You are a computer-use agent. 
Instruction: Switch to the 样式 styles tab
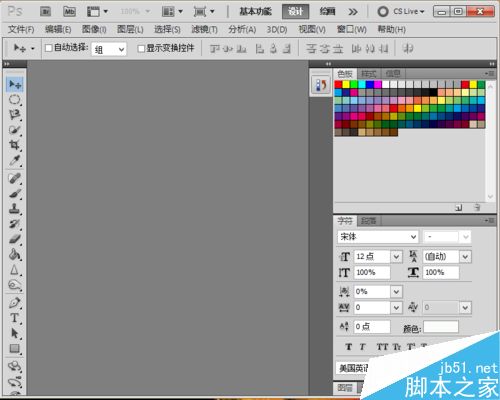point(369,74)
